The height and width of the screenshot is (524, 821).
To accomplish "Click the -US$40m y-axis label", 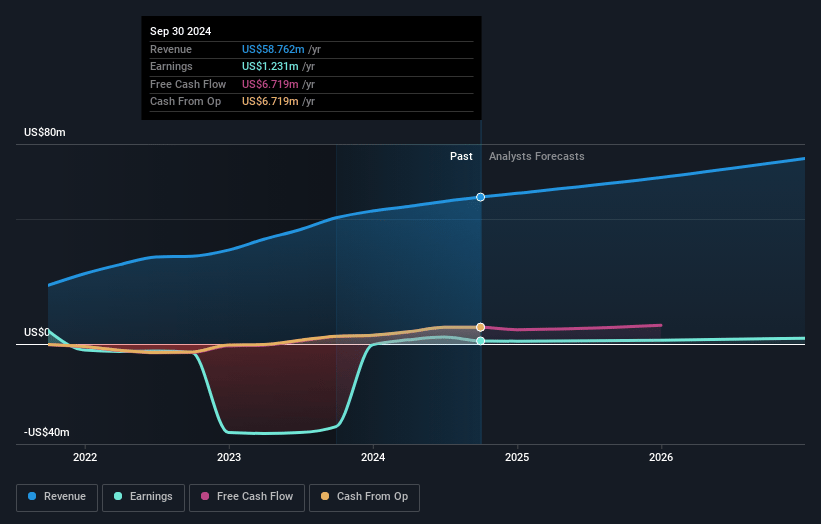I will (47, 432).
